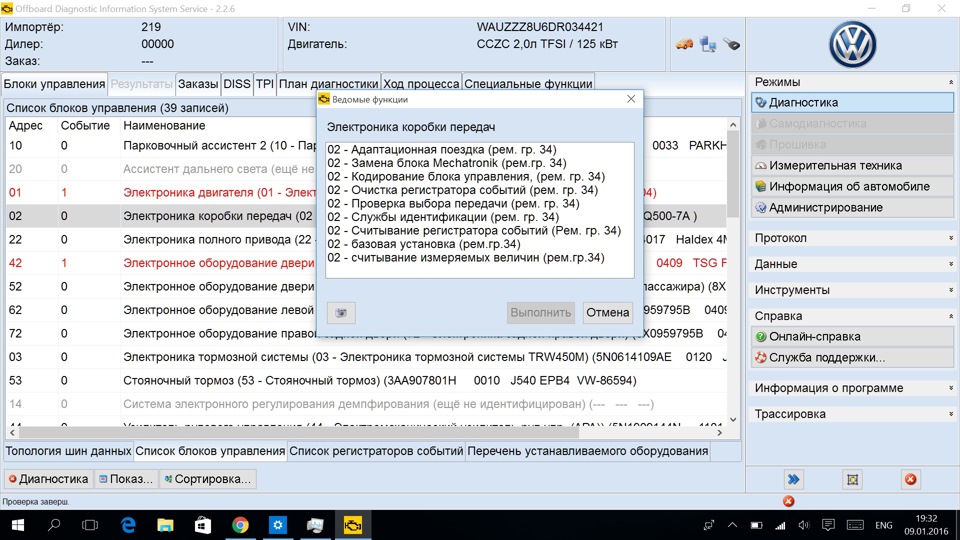The width and height of the screenshot is (960, 540).
Task: Click horizontal scrollbar right arrow of list
Action: [x=720, y=432]
